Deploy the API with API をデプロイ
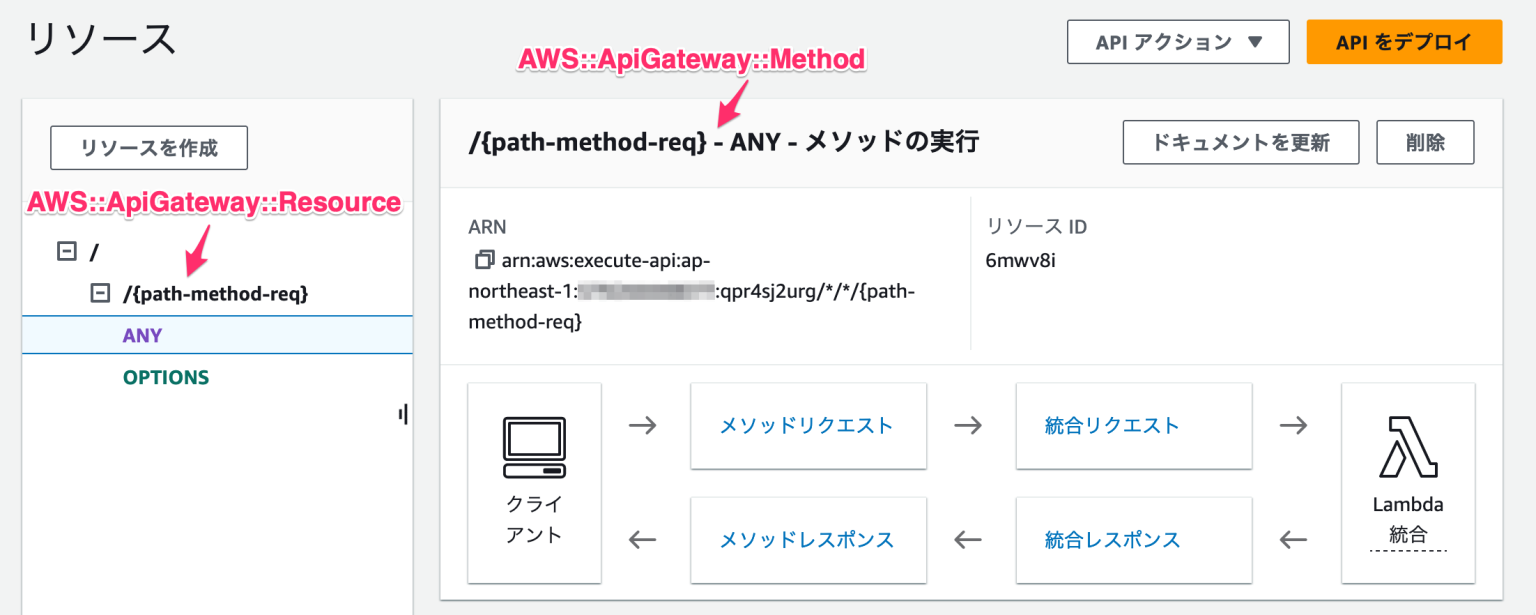Screen dimensions: 1536x615 pyautogui.click(x=1404, y=41)
